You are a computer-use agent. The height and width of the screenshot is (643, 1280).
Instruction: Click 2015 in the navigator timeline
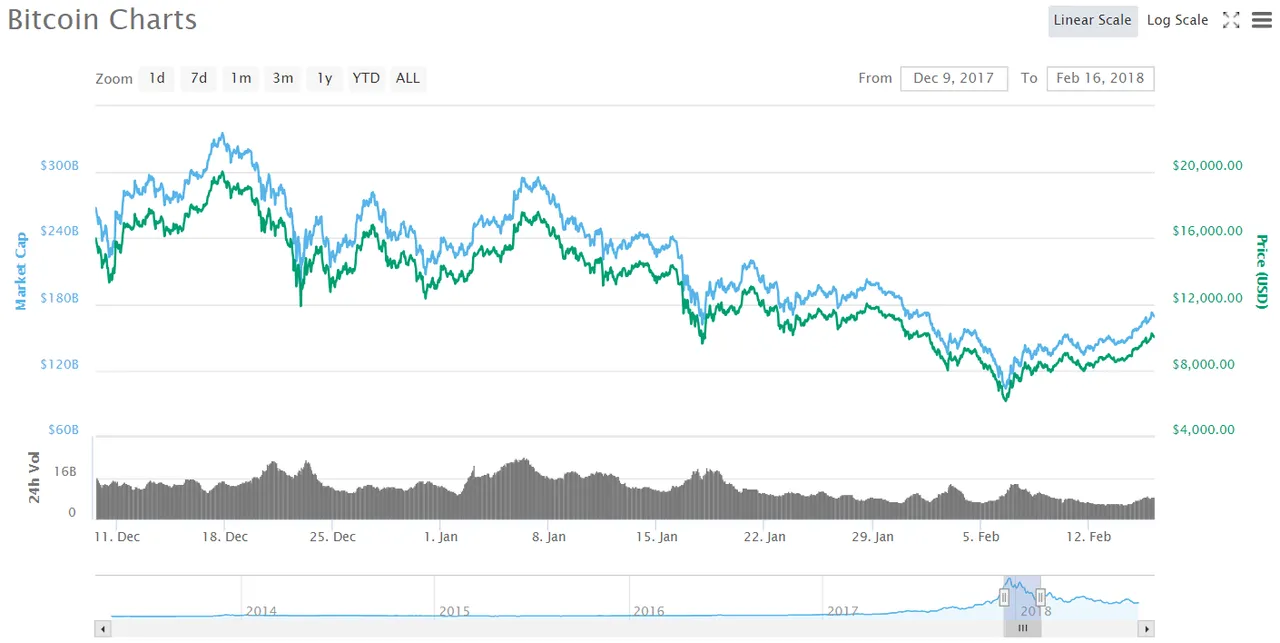(455, 610)
